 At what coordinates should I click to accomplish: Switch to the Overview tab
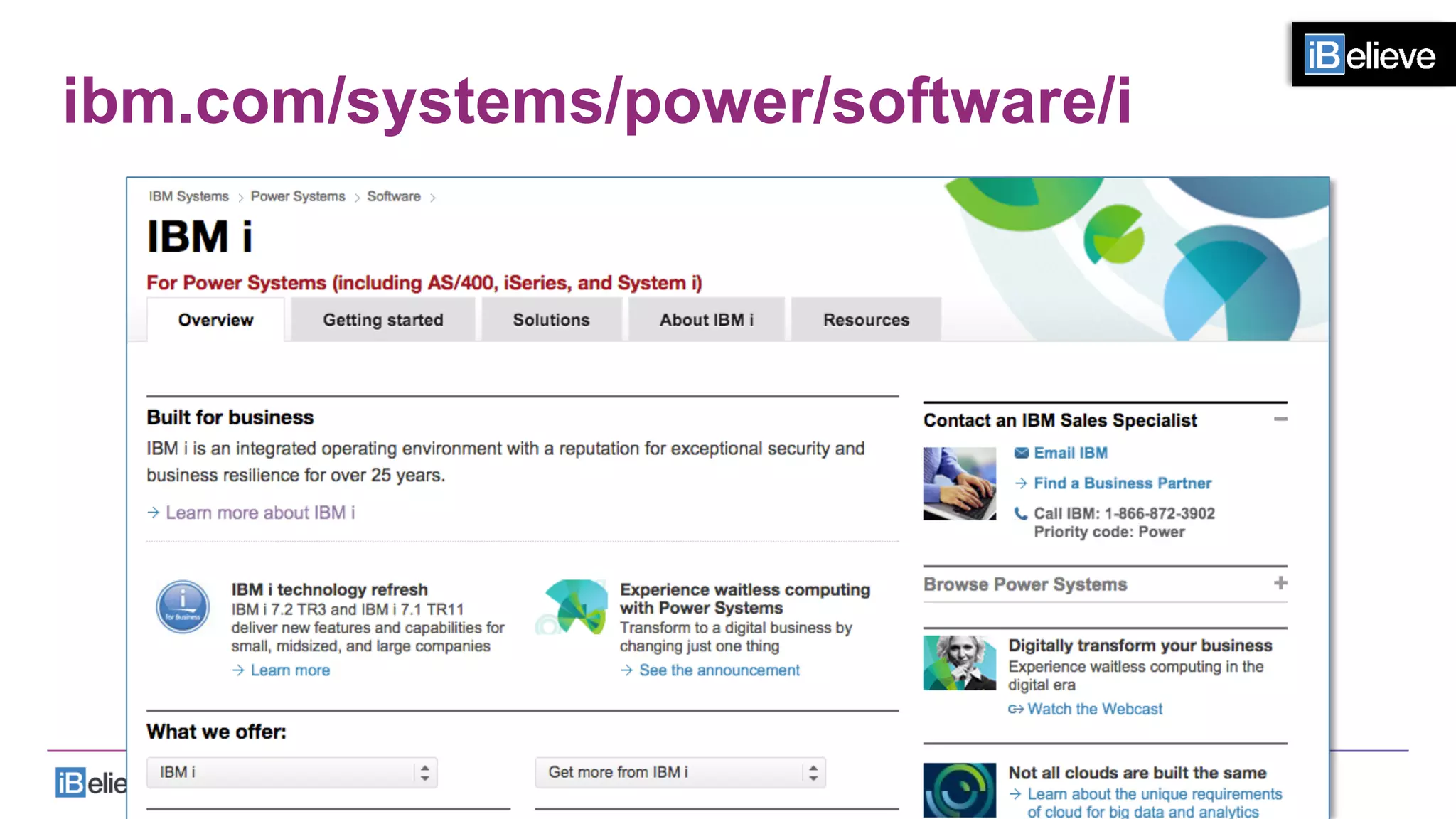215,320
